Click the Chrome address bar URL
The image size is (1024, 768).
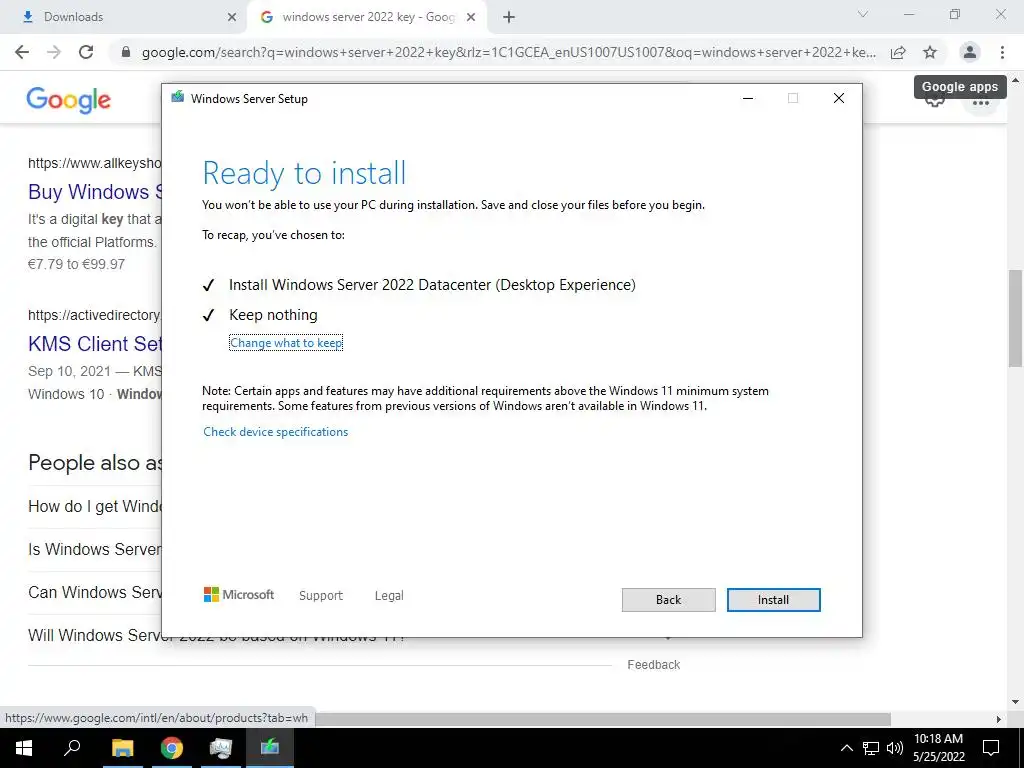point(509,52)
